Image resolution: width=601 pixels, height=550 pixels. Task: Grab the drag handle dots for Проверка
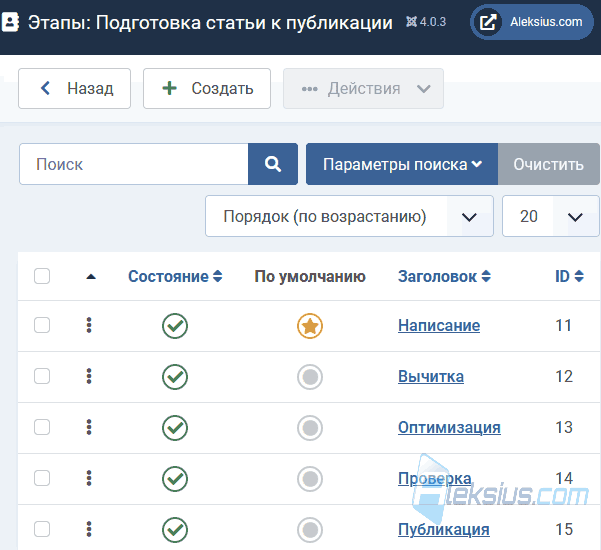[89, 478]
